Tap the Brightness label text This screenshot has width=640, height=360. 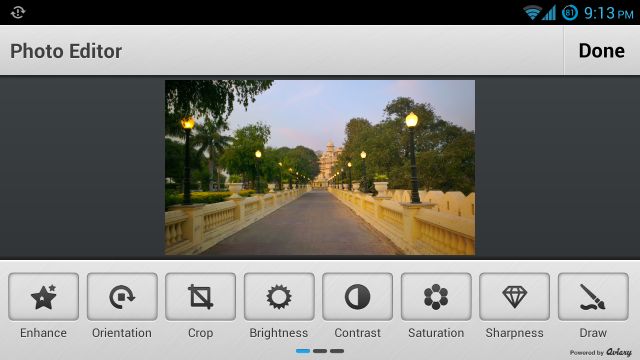(x=279, y=333)
